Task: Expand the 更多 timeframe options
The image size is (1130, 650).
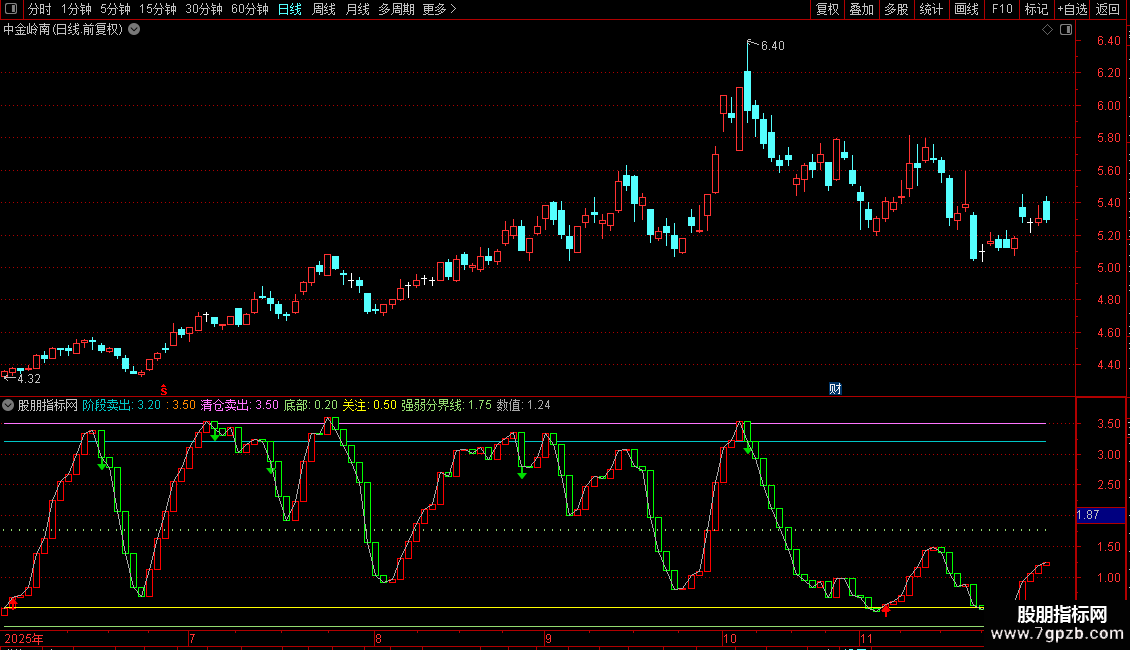Action: coord(439,10)
